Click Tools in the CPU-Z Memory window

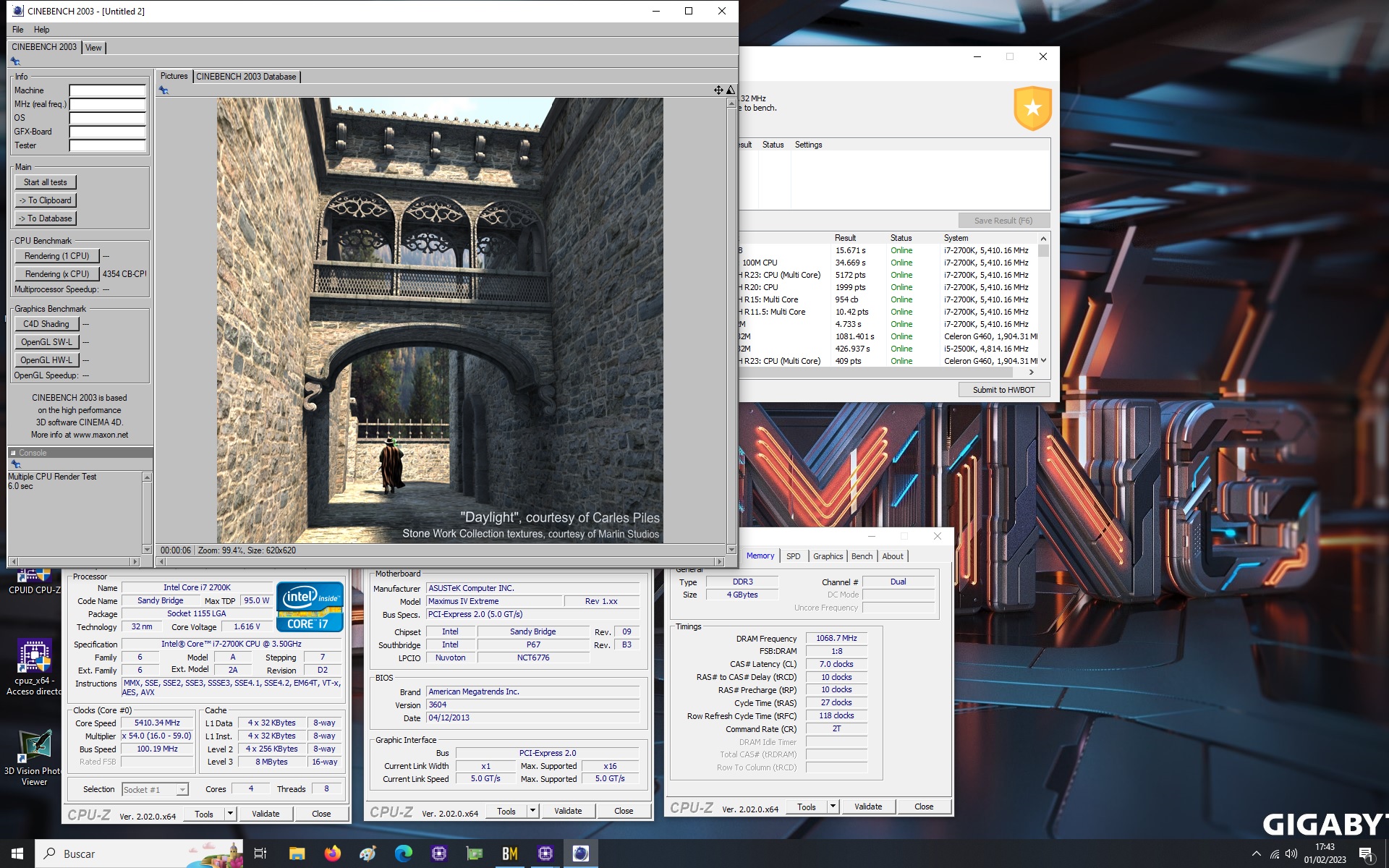click(x=807, y=807)
